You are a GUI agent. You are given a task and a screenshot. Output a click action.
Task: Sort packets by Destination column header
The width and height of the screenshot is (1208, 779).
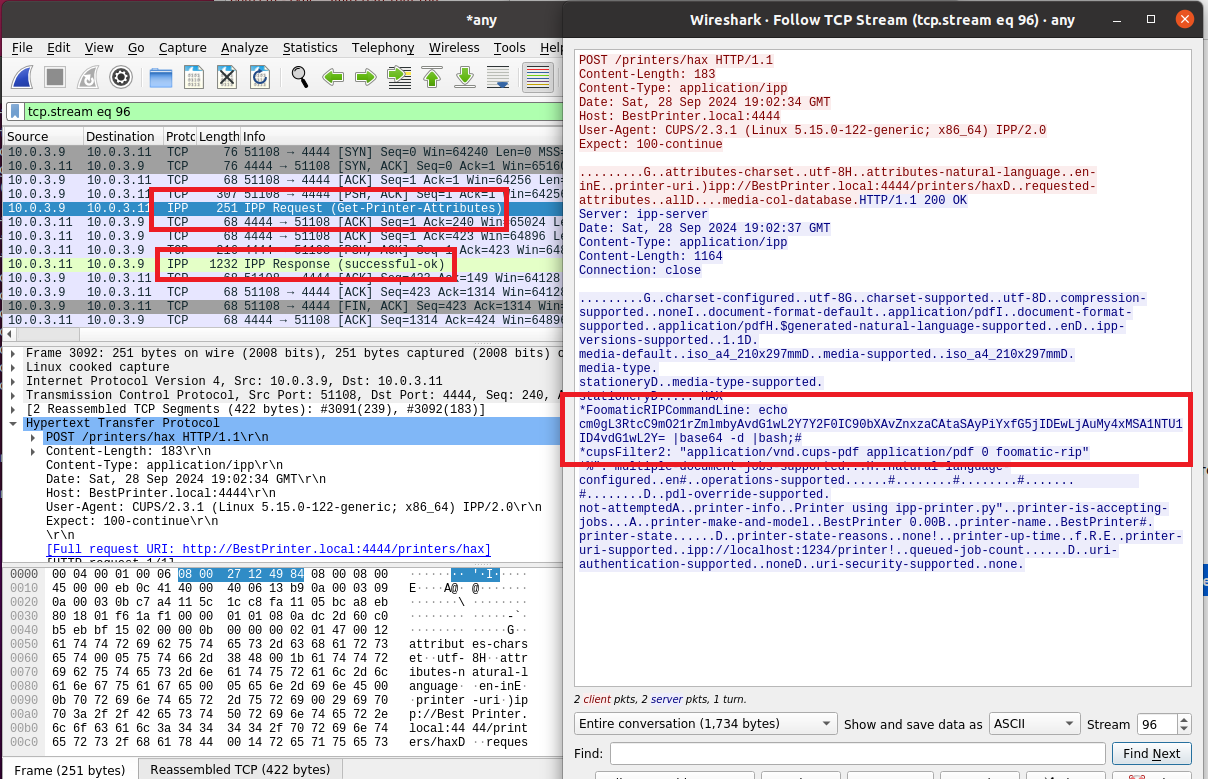(122, 136)
